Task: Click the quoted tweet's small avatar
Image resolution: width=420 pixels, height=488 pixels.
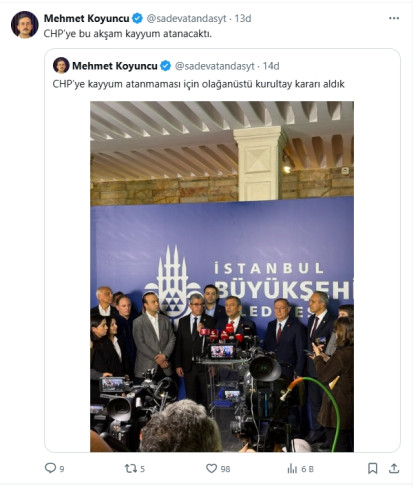Action: point(61,65)
